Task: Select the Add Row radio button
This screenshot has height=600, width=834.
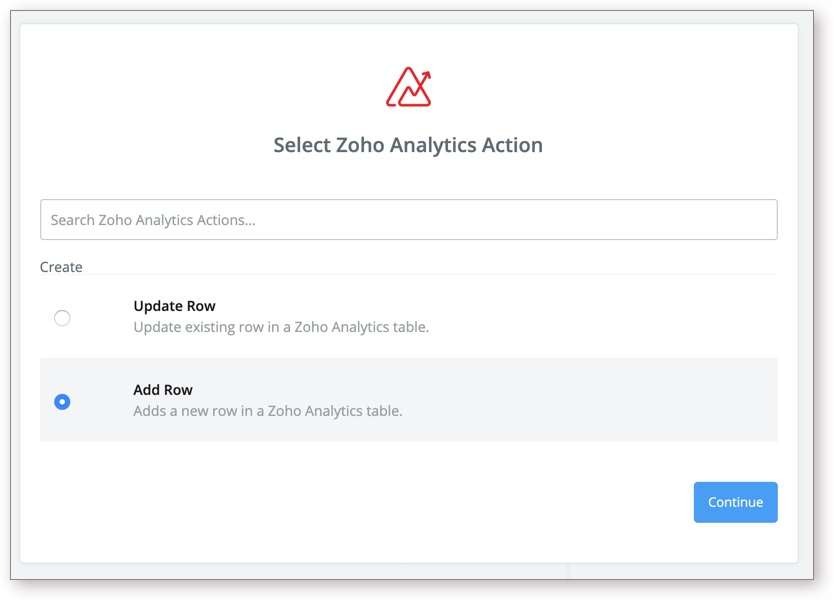Action: 62,402
